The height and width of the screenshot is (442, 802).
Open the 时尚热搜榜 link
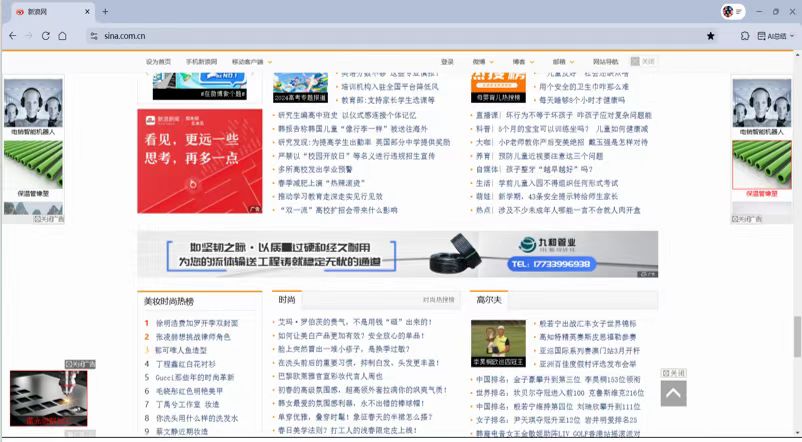[438, 300]
